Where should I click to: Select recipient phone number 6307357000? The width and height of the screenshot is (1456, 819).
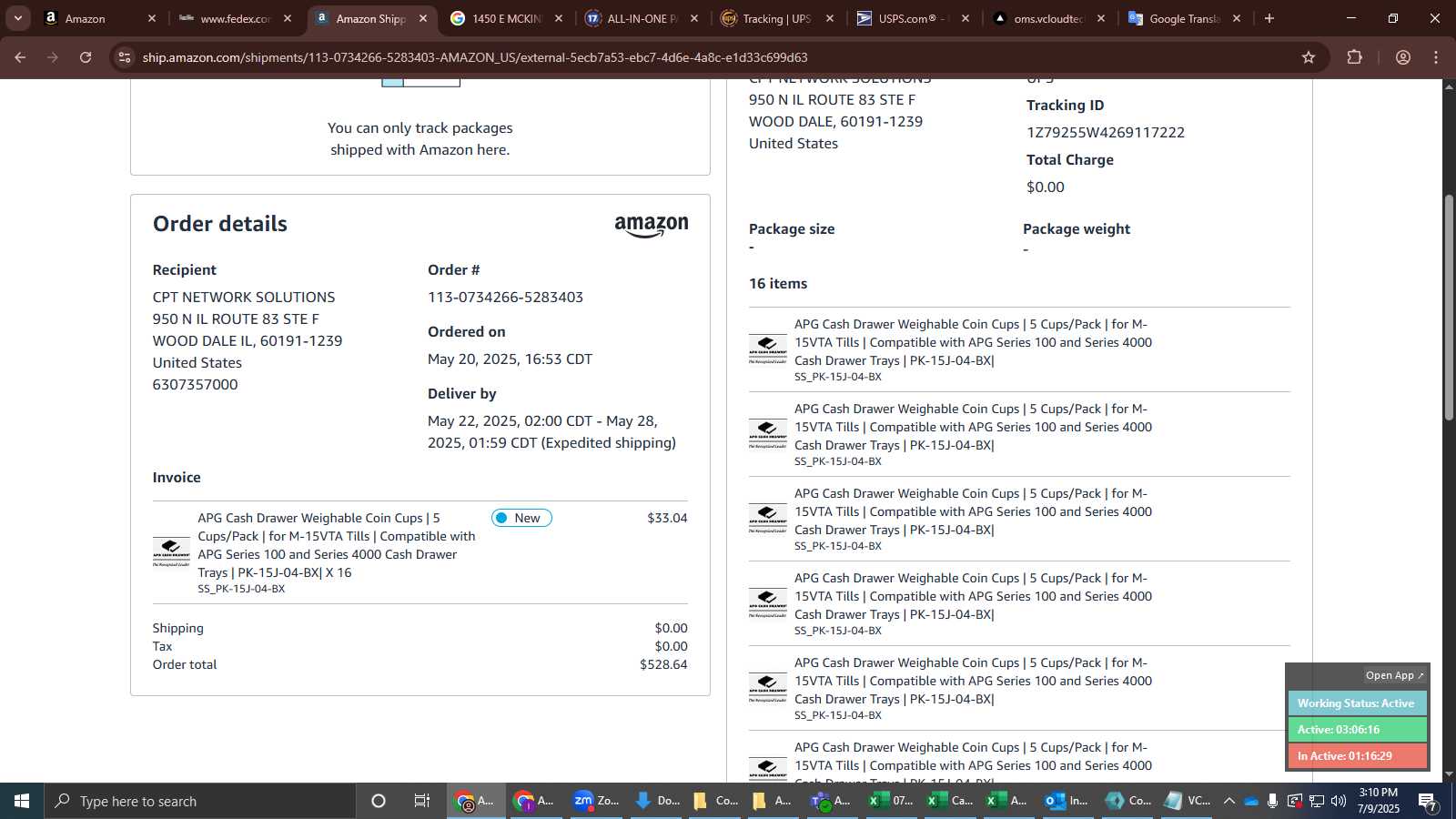195,385
